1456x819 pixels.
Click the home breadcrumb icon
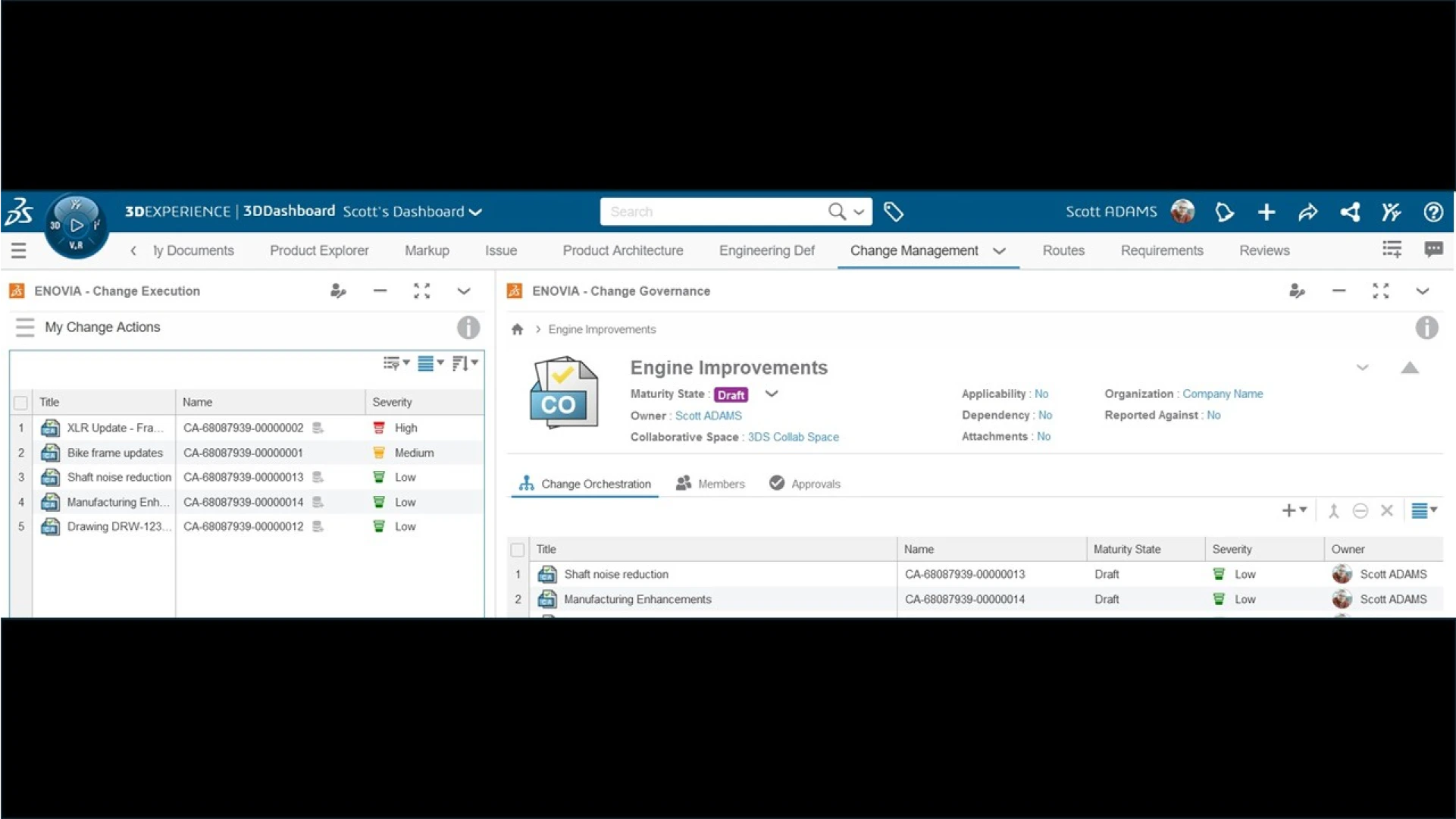(x=517, y=329)
